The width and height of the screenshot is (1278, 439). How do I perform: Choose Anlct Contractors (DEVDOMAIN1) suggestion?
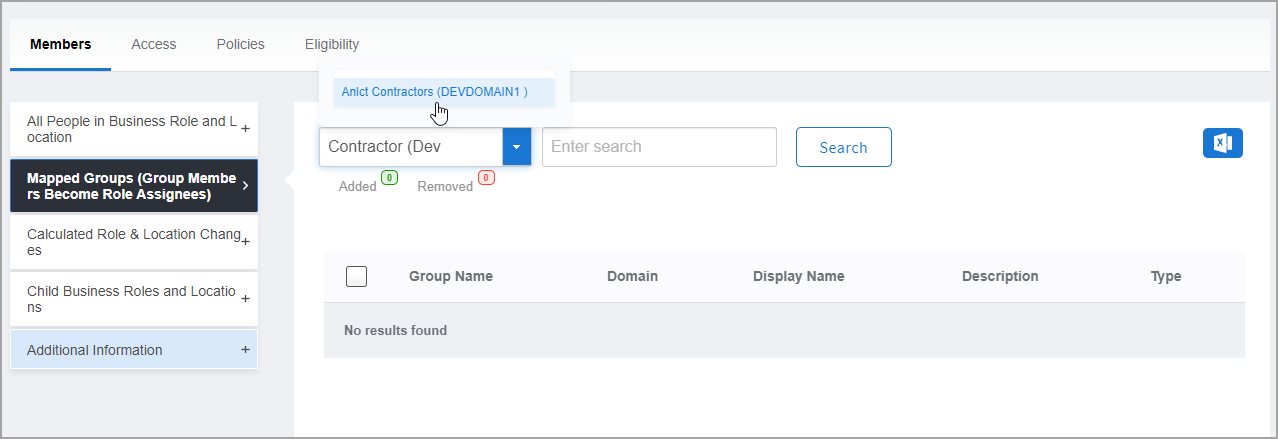coord(434,92)
